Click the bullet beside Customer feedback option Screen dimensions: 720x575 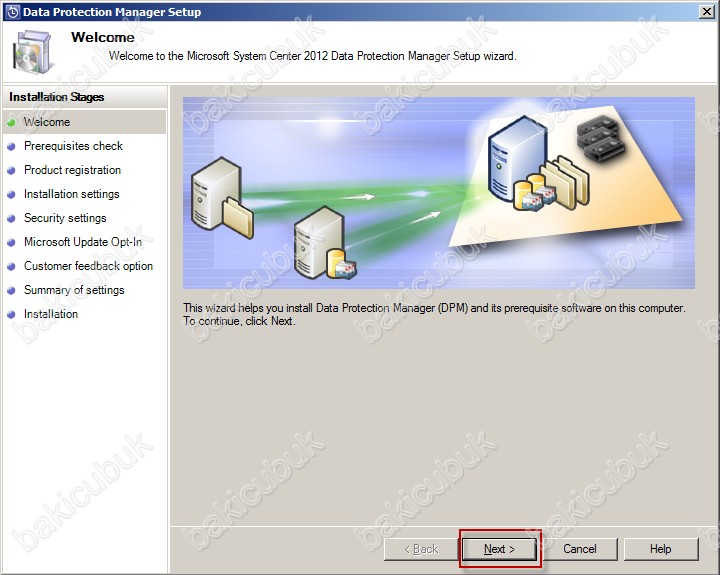click(11, 267)
